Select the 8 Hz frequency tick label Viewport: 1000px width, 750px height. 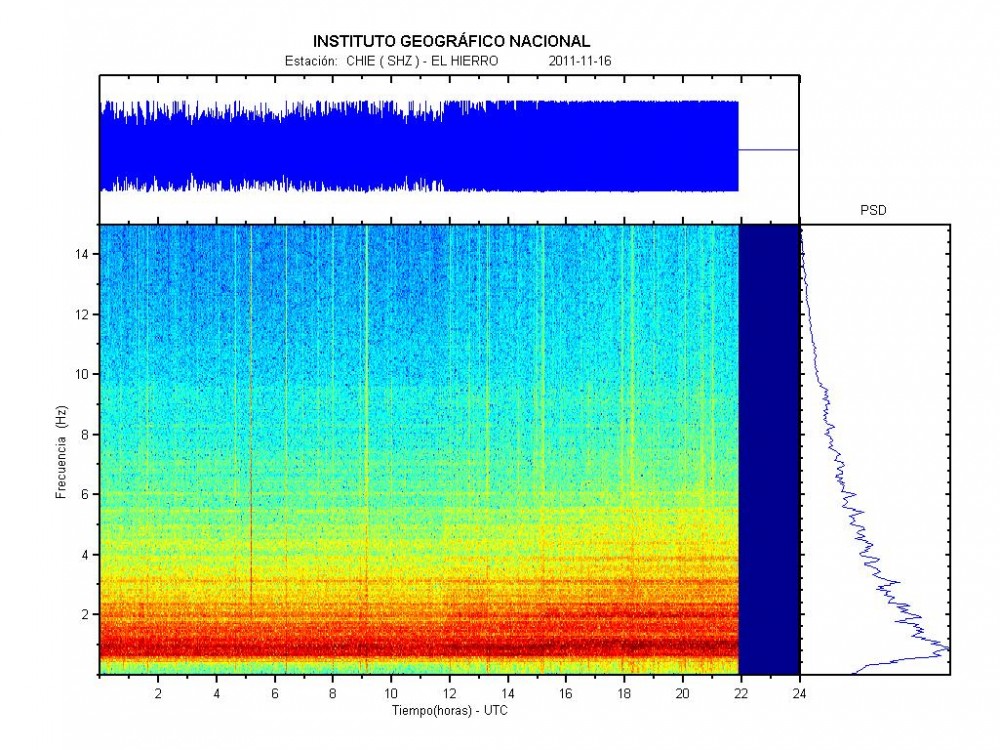pos(86,434)
